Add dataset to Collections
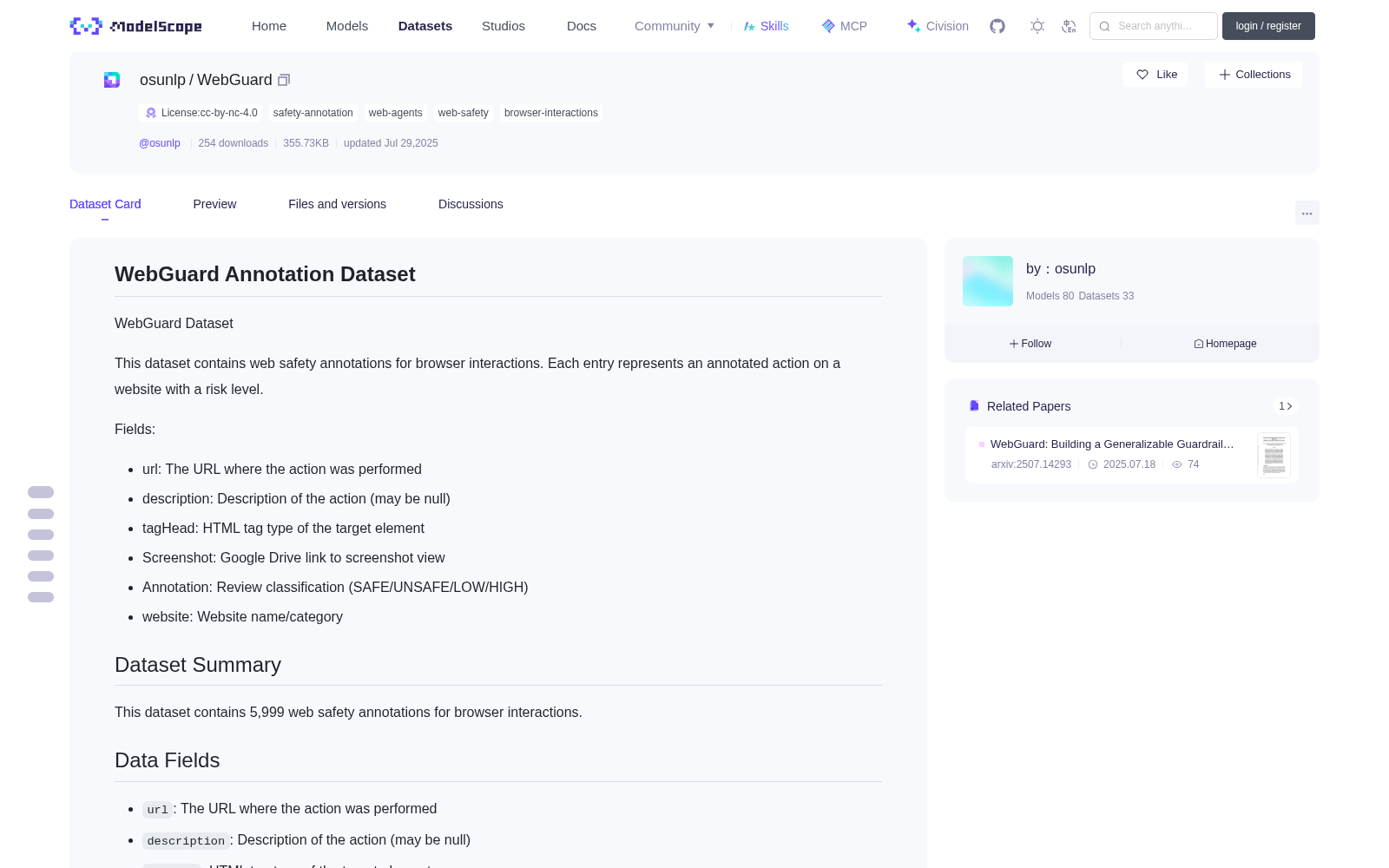 coord(1254,75)
